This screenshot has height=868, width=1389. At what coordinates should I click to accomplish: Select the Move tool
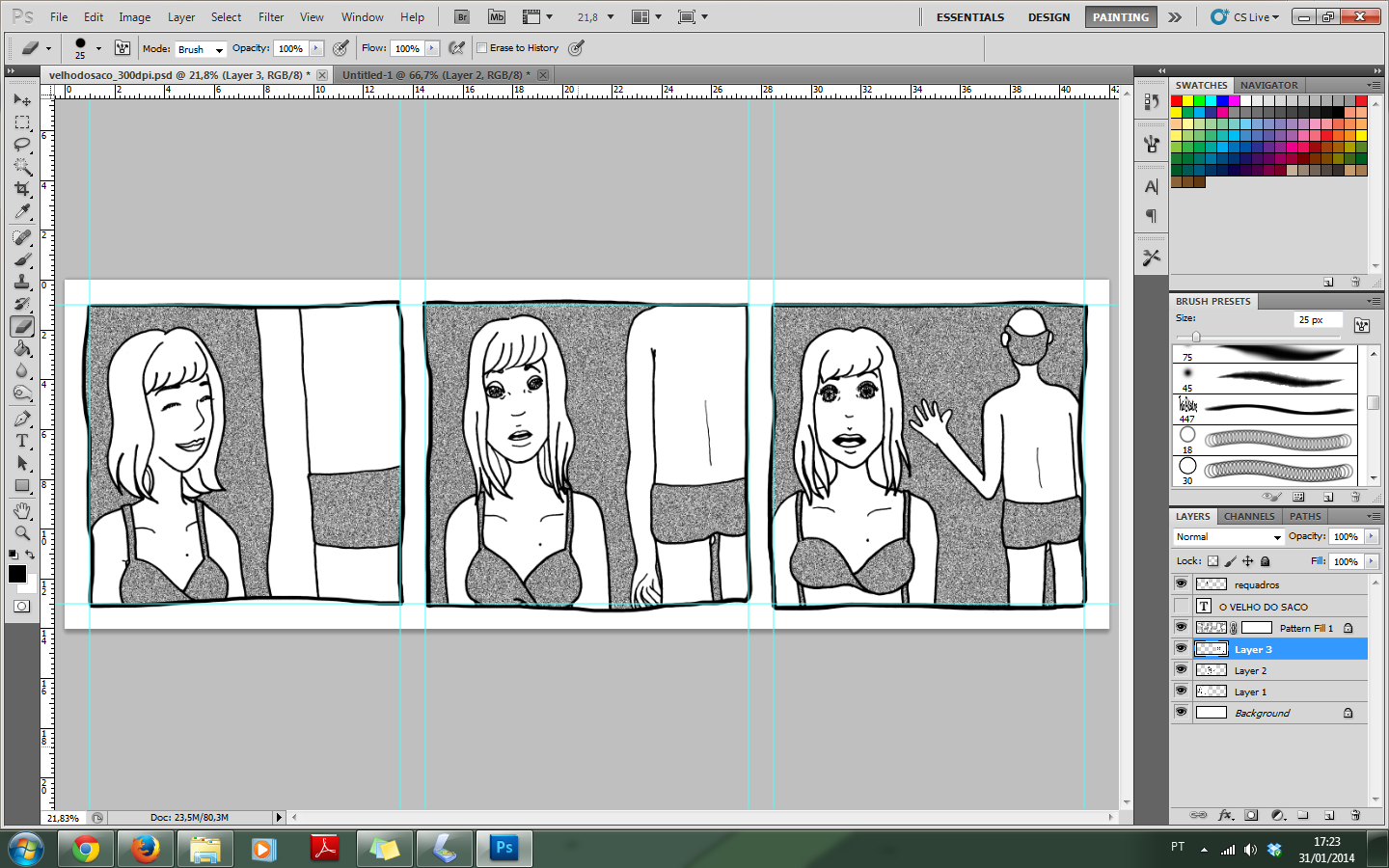click(22, 99)
